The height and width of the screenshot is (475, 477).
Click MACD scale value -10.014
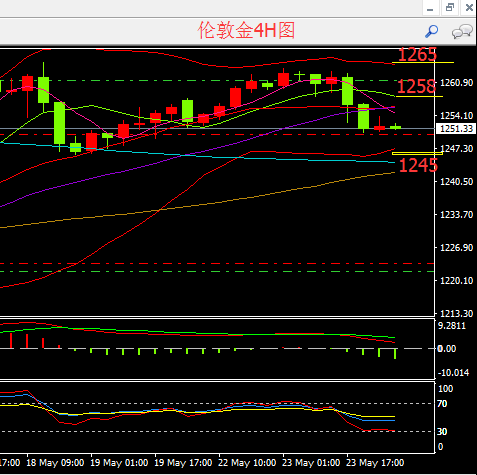[x=453, y=373]
